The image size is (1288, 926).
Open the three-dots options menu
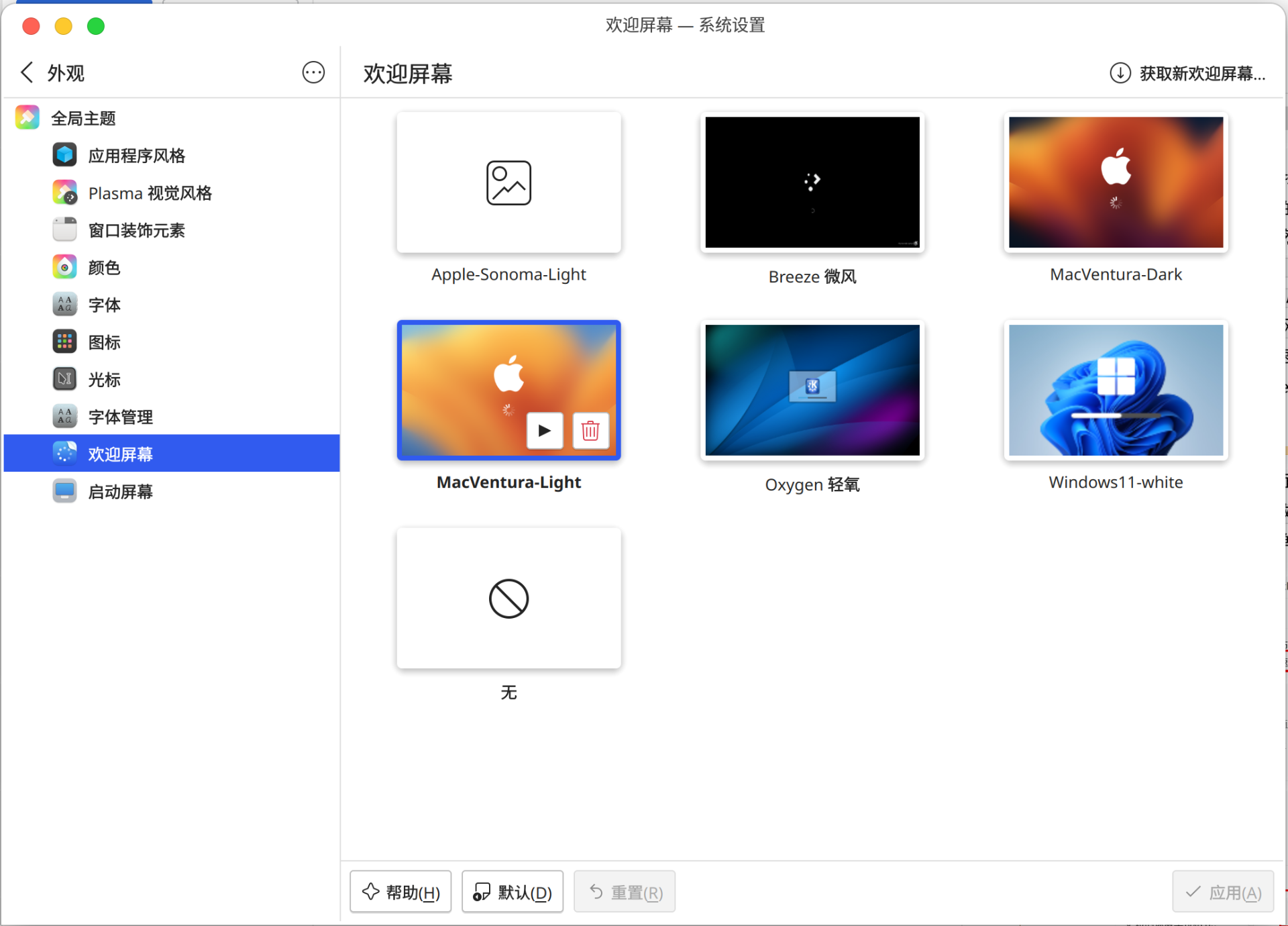313,72
